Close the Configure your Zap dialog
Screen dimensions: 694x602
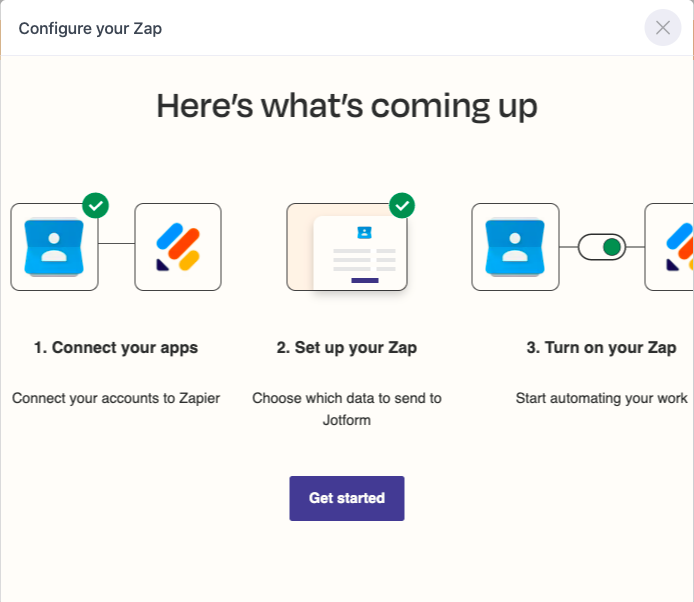pos(662,28)
